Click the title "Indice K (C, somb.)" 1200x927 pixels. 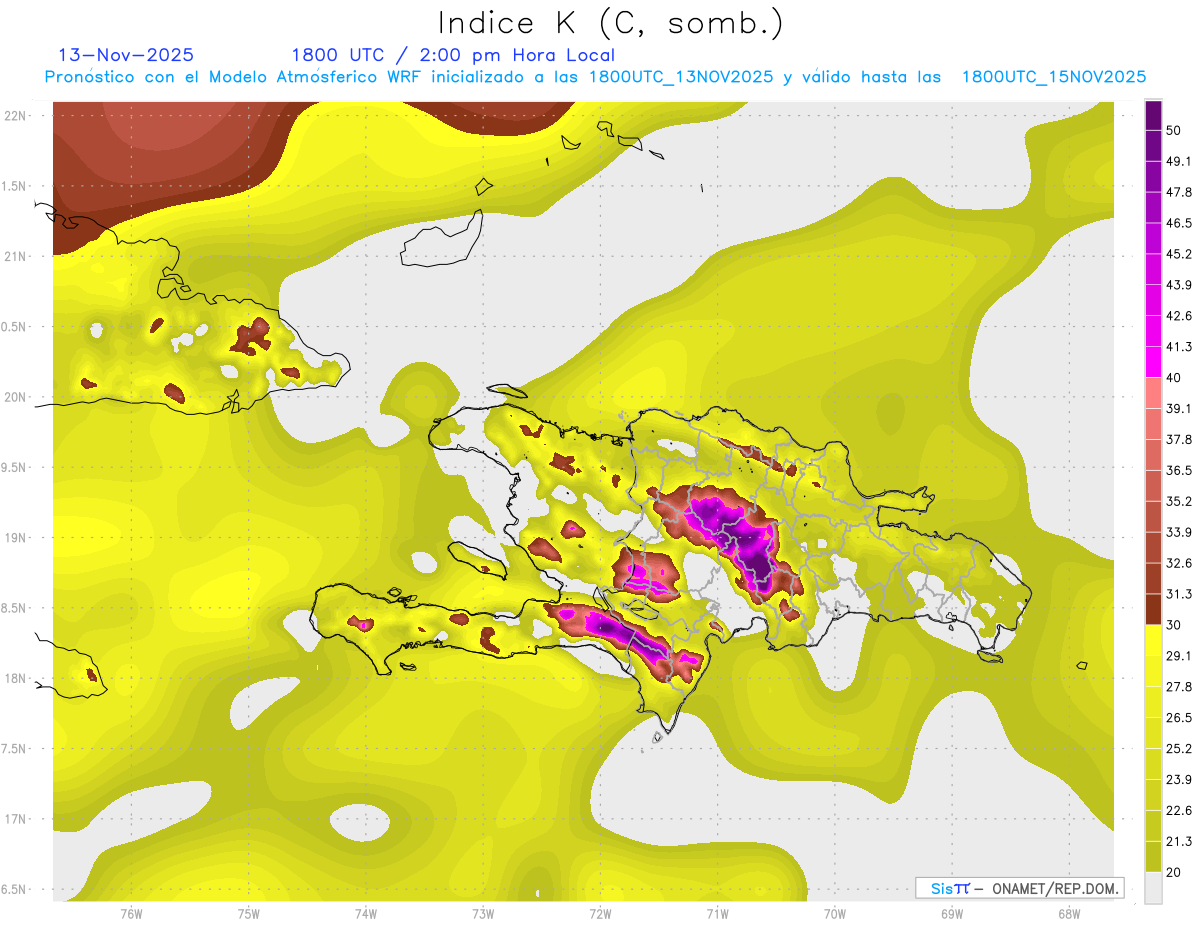[611, 23]
